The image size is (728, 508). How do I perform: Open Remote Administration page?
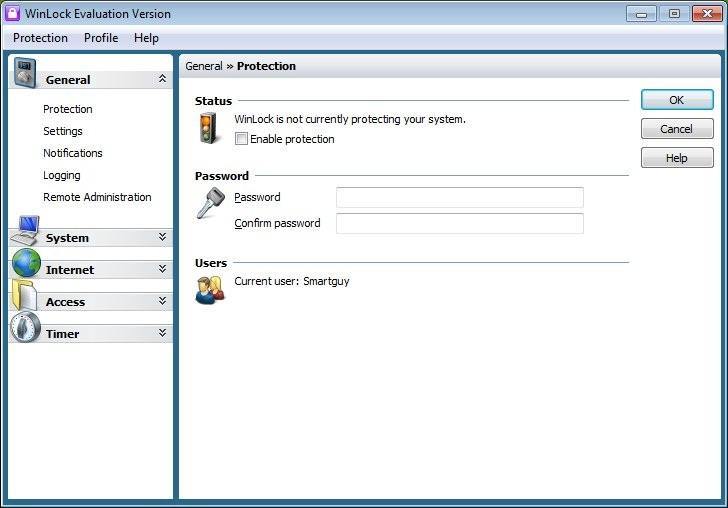pos(97,197)
